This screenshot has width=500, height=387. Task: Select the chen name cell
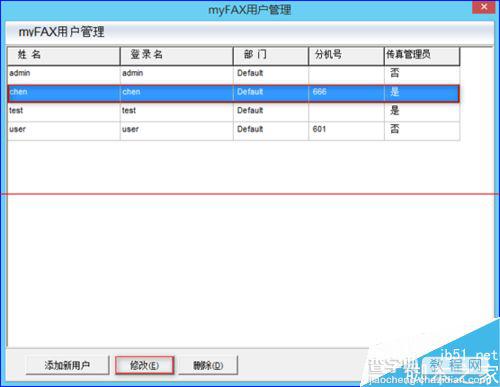click(64, 93)
